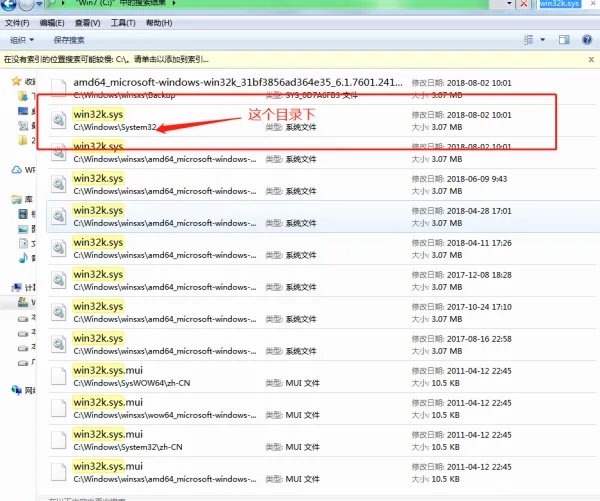Click the Libraries icon in navigation pane
Viewport: 600px width, 501px height.
[16, 199]
